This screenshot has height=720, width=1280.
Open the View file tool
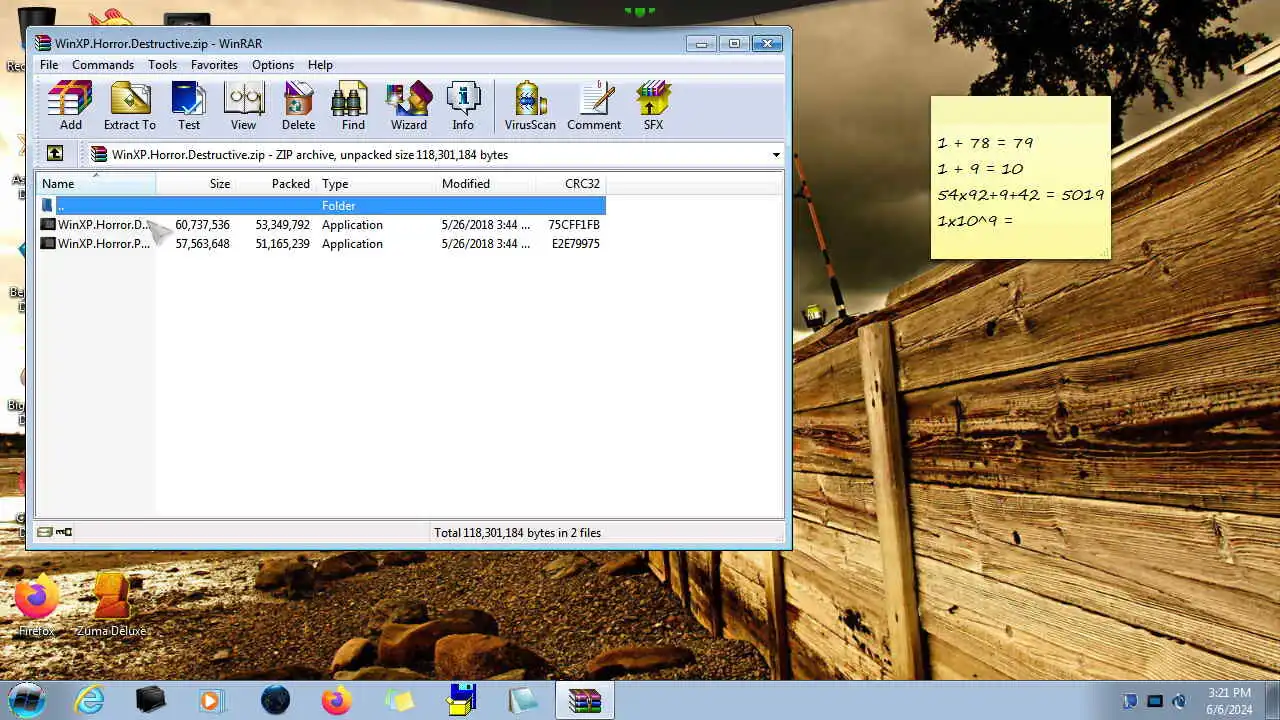coord(244,106)
